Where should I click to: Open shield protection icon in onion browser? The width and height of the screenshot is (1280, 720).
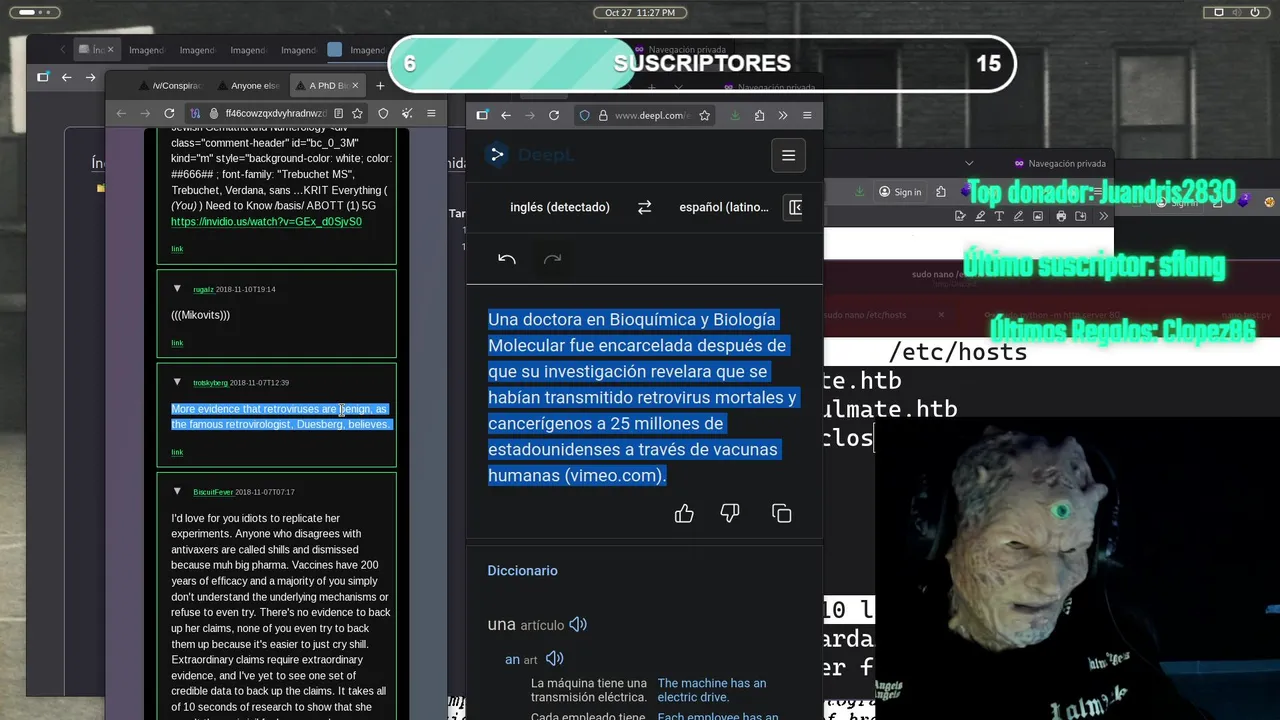[383, 113]
